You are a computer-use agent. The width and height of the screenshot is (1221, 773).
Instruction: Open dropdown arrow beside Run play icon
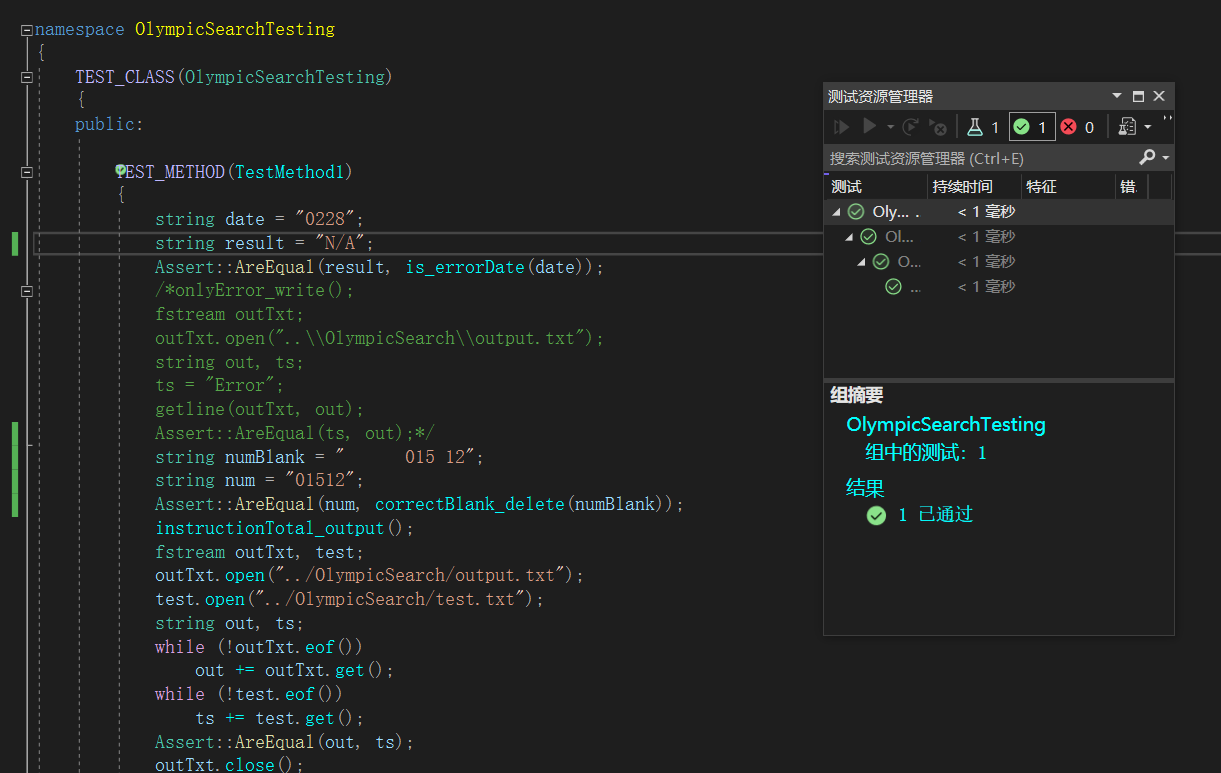tap(890, 127)
